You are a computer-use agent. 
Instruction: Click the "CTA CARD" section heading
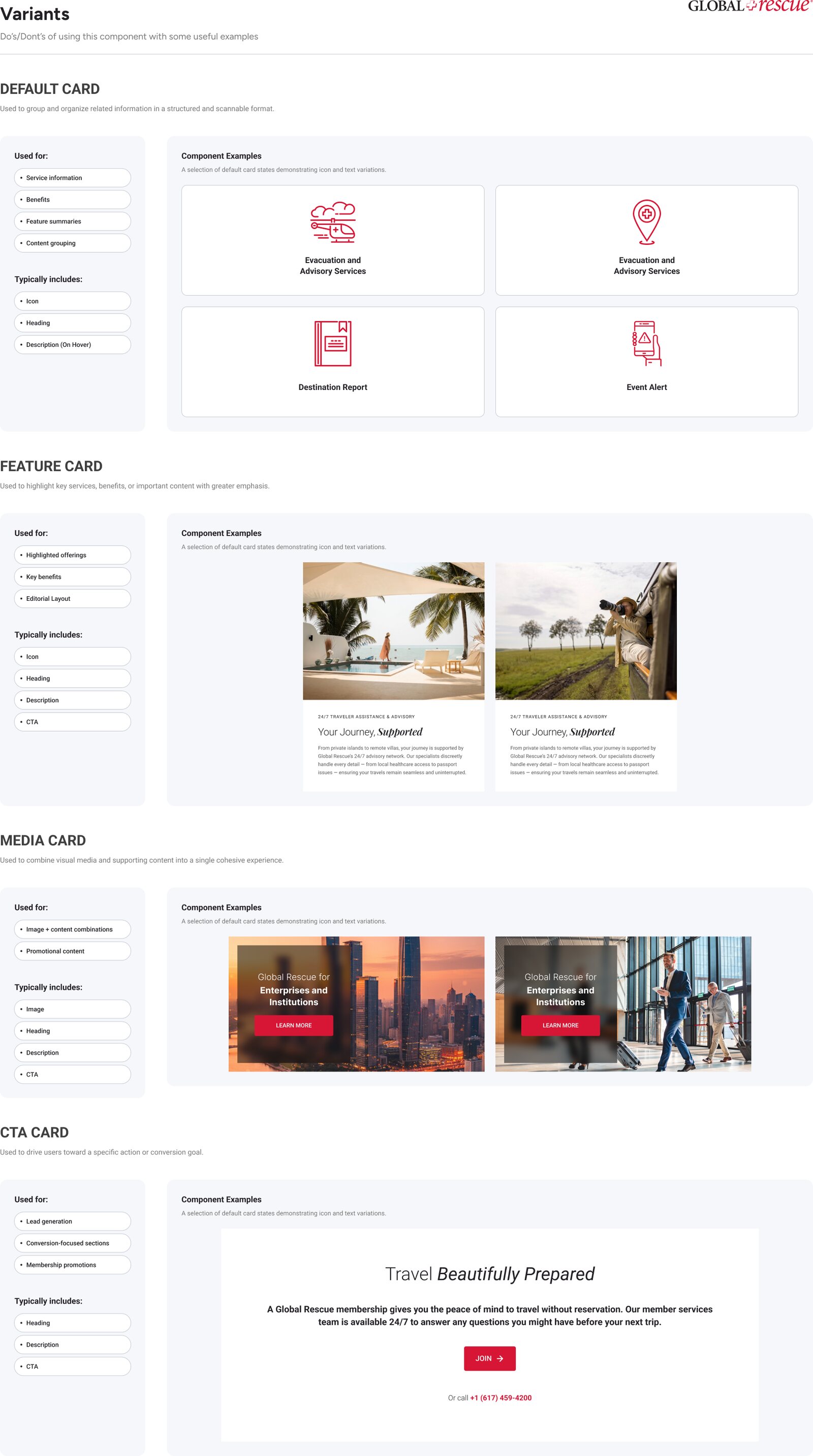[x=35, y=1133]
